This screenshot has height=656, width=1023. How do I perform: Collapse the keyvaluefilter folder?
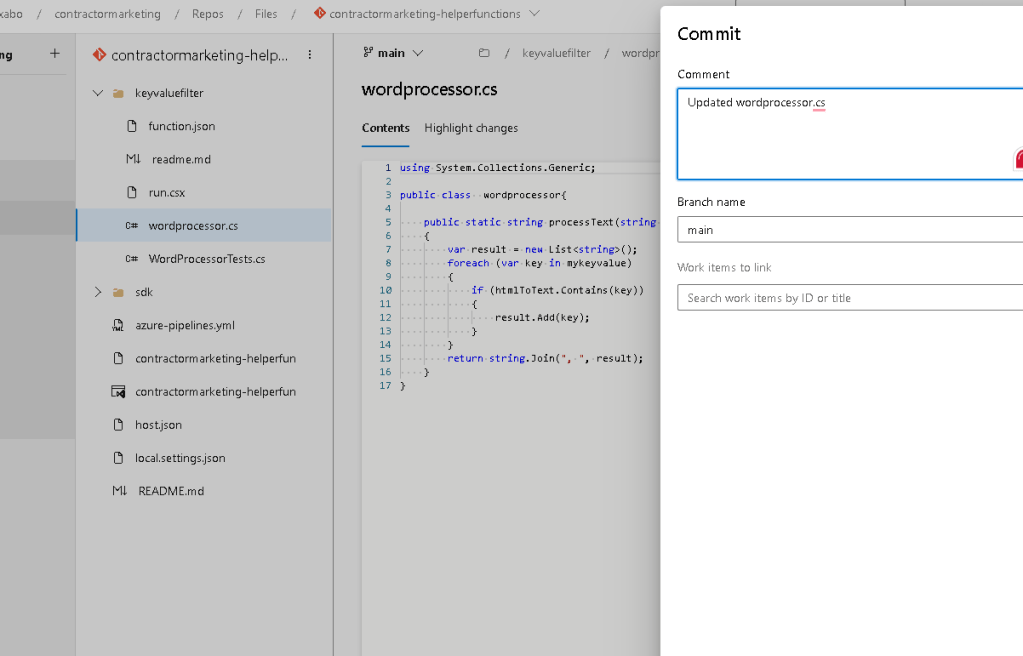coord(98,93)
